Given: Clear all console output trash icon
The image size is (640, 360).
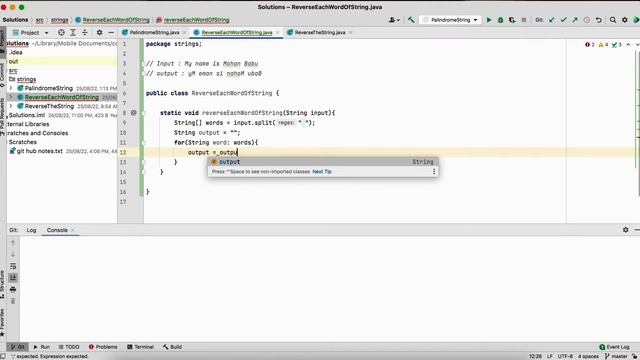Looking at the screenshot, I should [x=13, y=301].
